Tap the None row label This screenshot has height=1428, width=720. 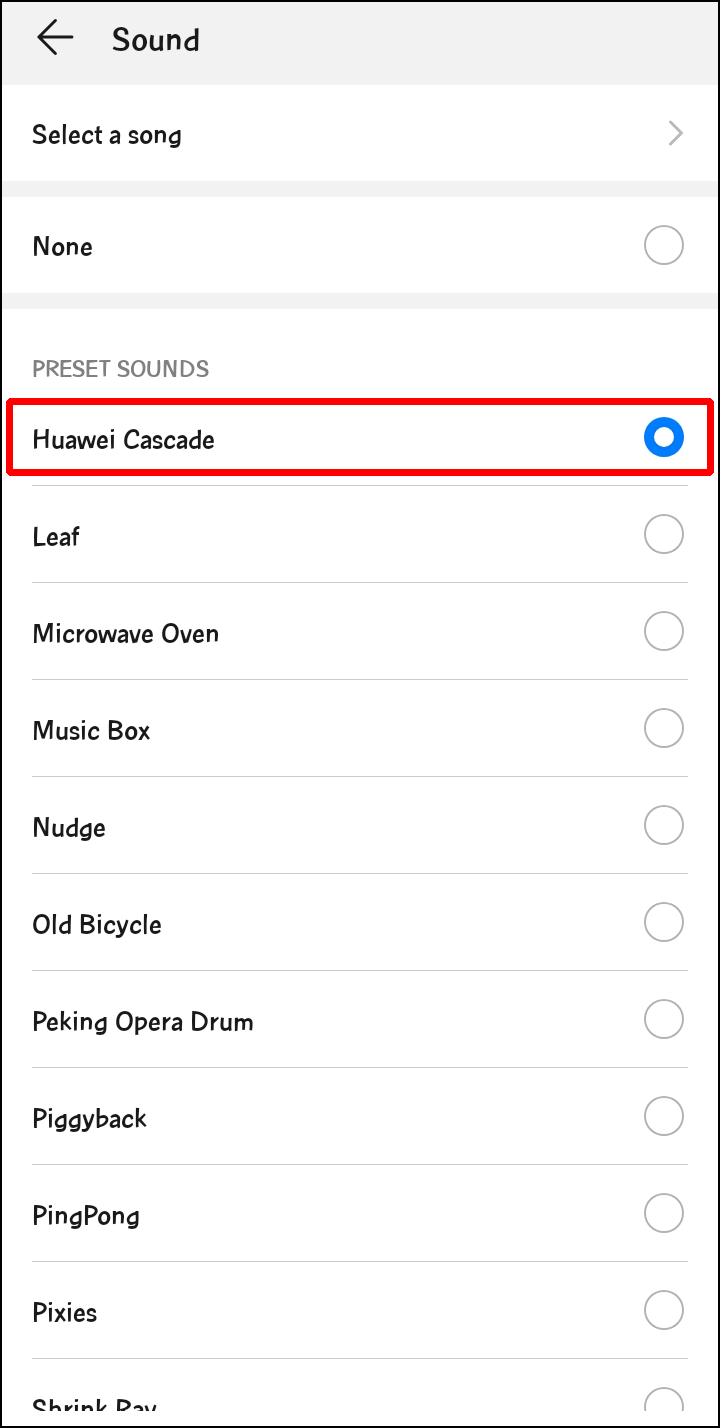(62, 246)
